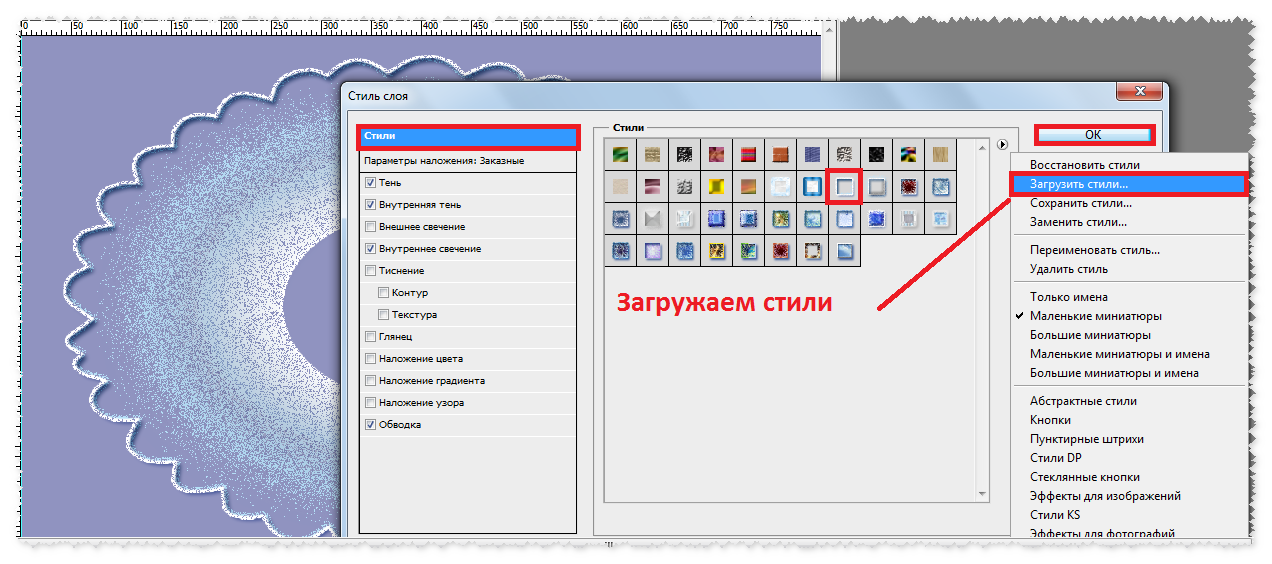The image size is (1272, 564).
Task: Apply the maroon-pink gradient style thumbnail
Action: (652, 186)
